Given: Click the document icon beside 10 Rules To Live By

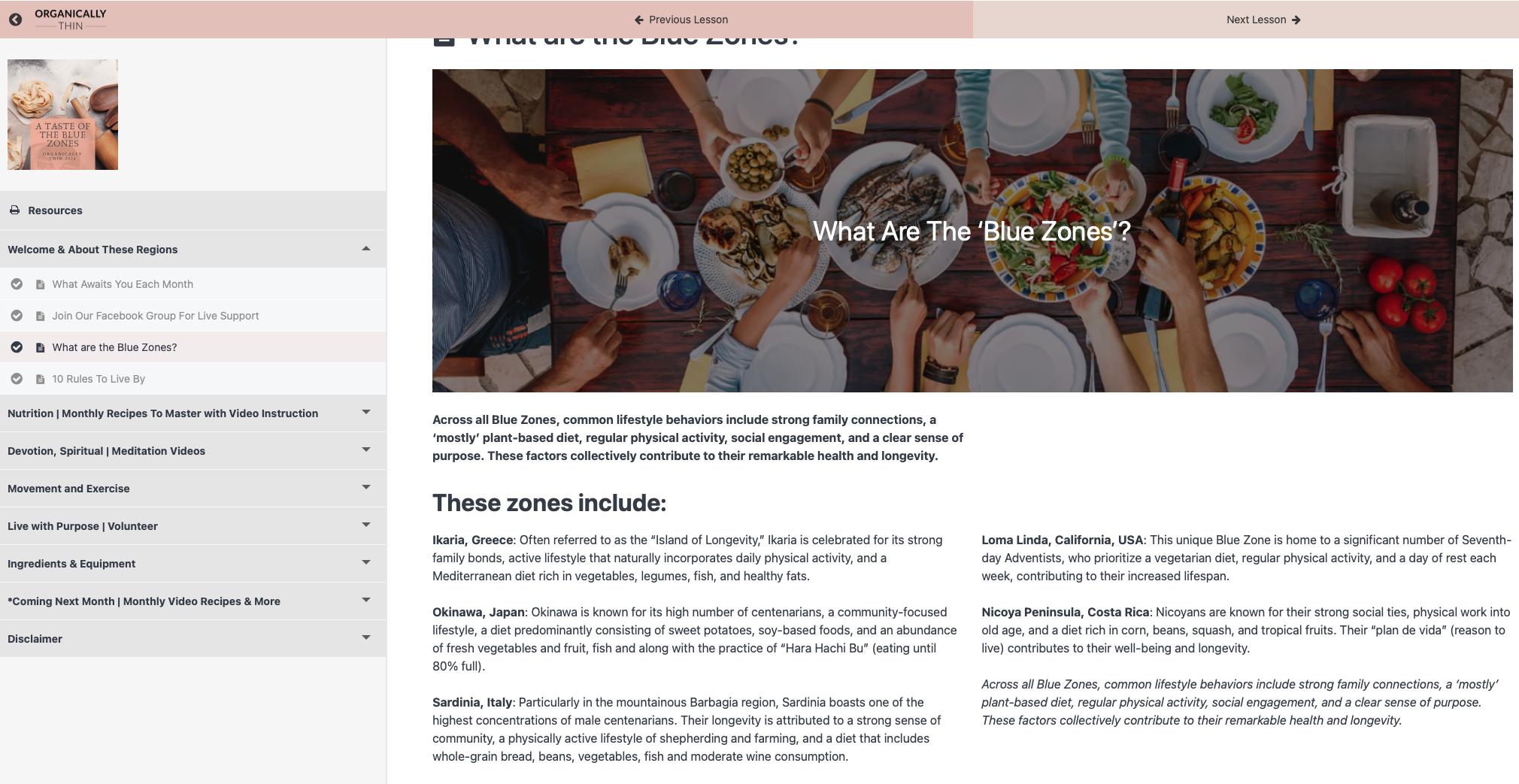Looking at the screenshot, I should [x=41, y=379].
